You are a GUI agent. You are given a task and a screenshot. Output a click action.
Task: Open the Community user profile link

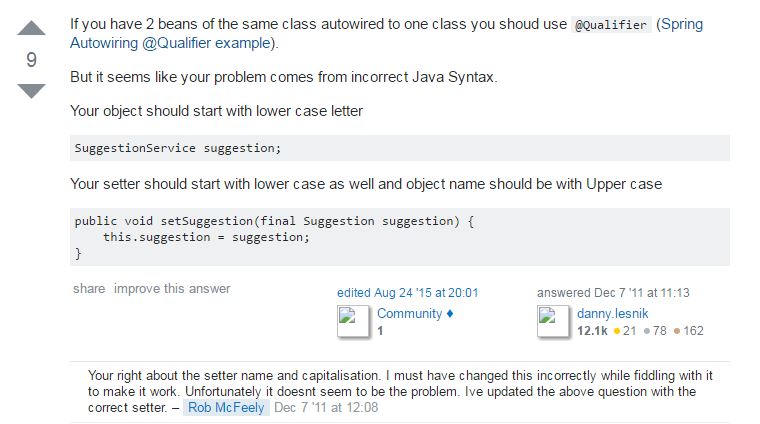(410, 314)
